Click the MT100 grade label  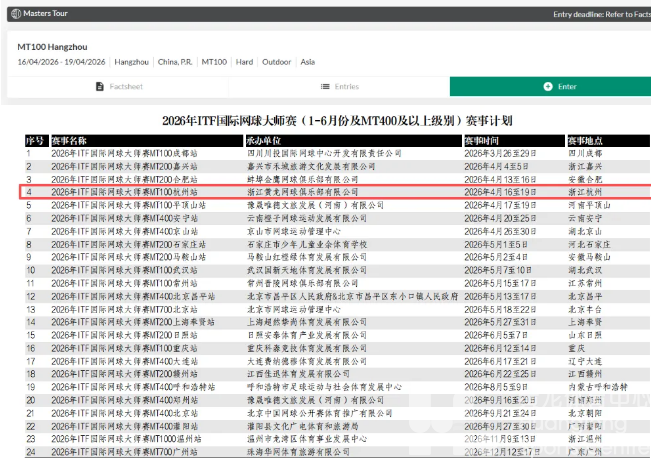[x=214, y=62]
